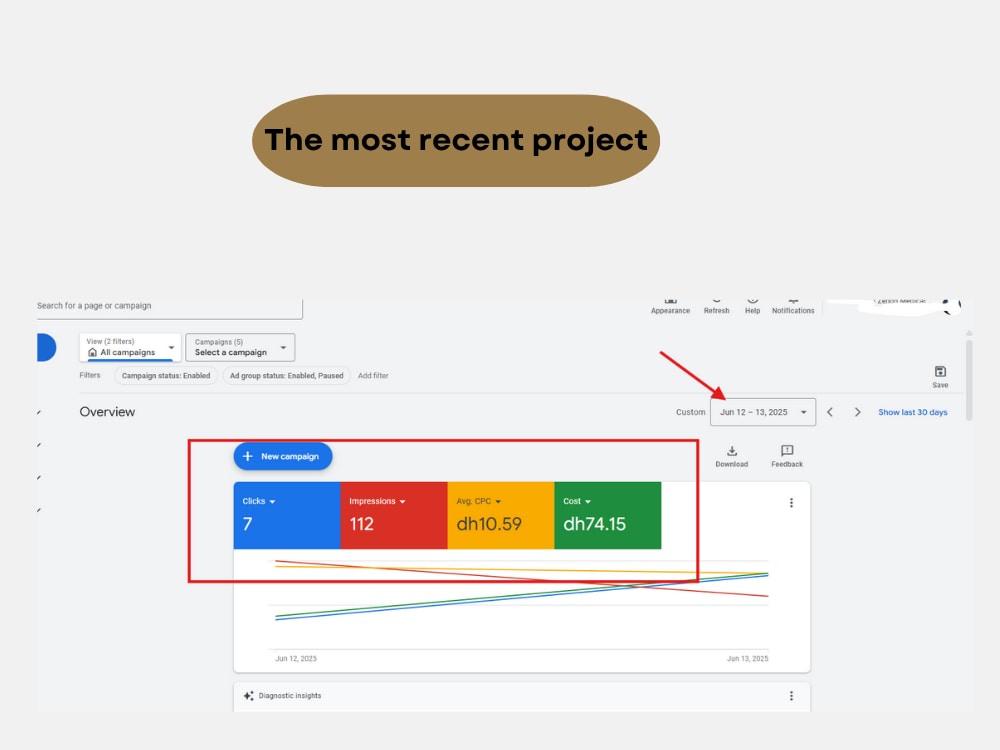View Notifications bell
This screenshot has height=750, width=1000.
pyautogui.click(x=793, y=306)
